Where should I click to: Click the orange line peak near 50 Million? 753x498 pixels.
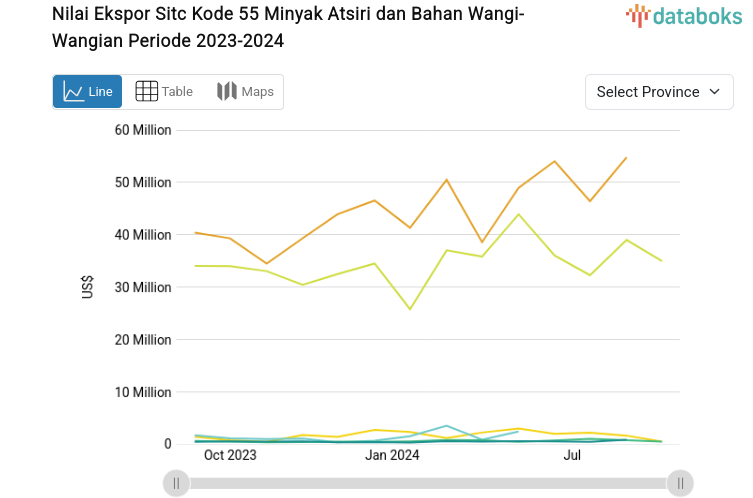coord(446,180)
